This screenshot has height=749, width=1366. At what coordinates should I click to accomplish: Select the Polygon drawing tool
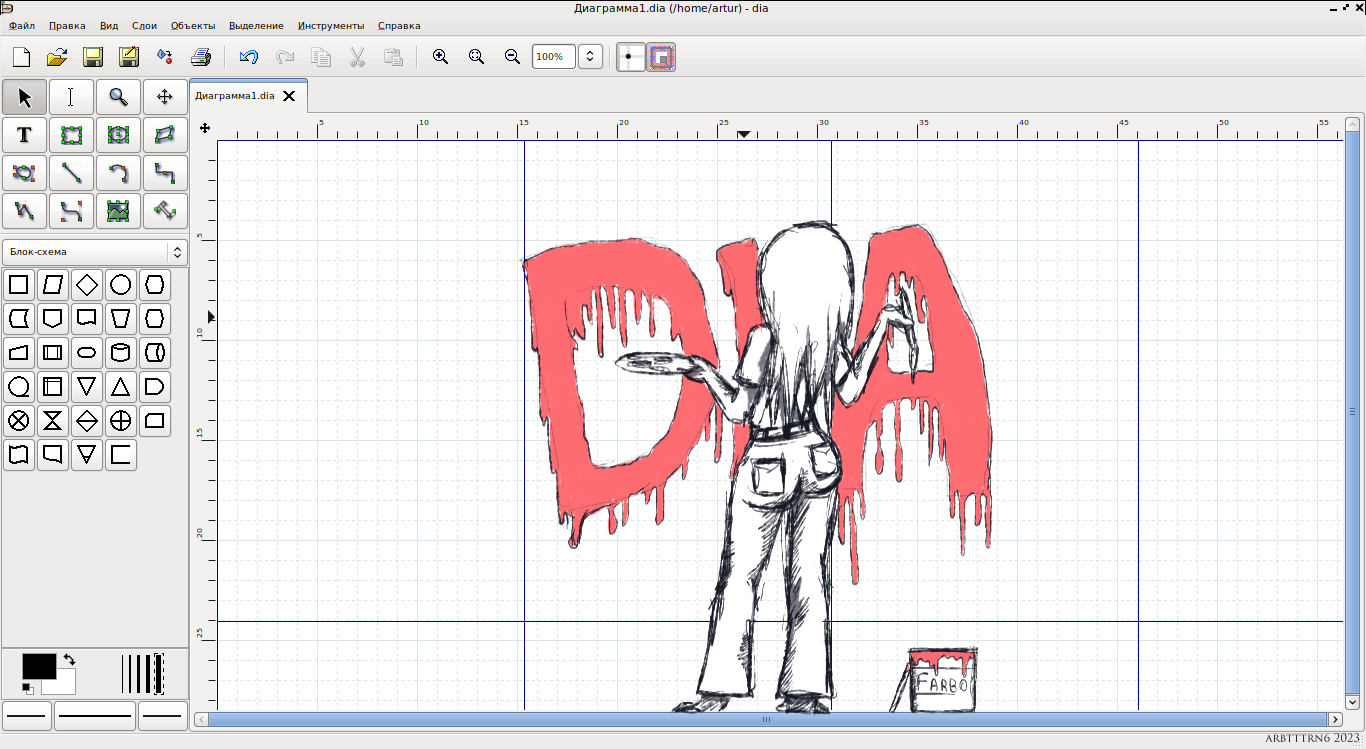pos(165,135)
